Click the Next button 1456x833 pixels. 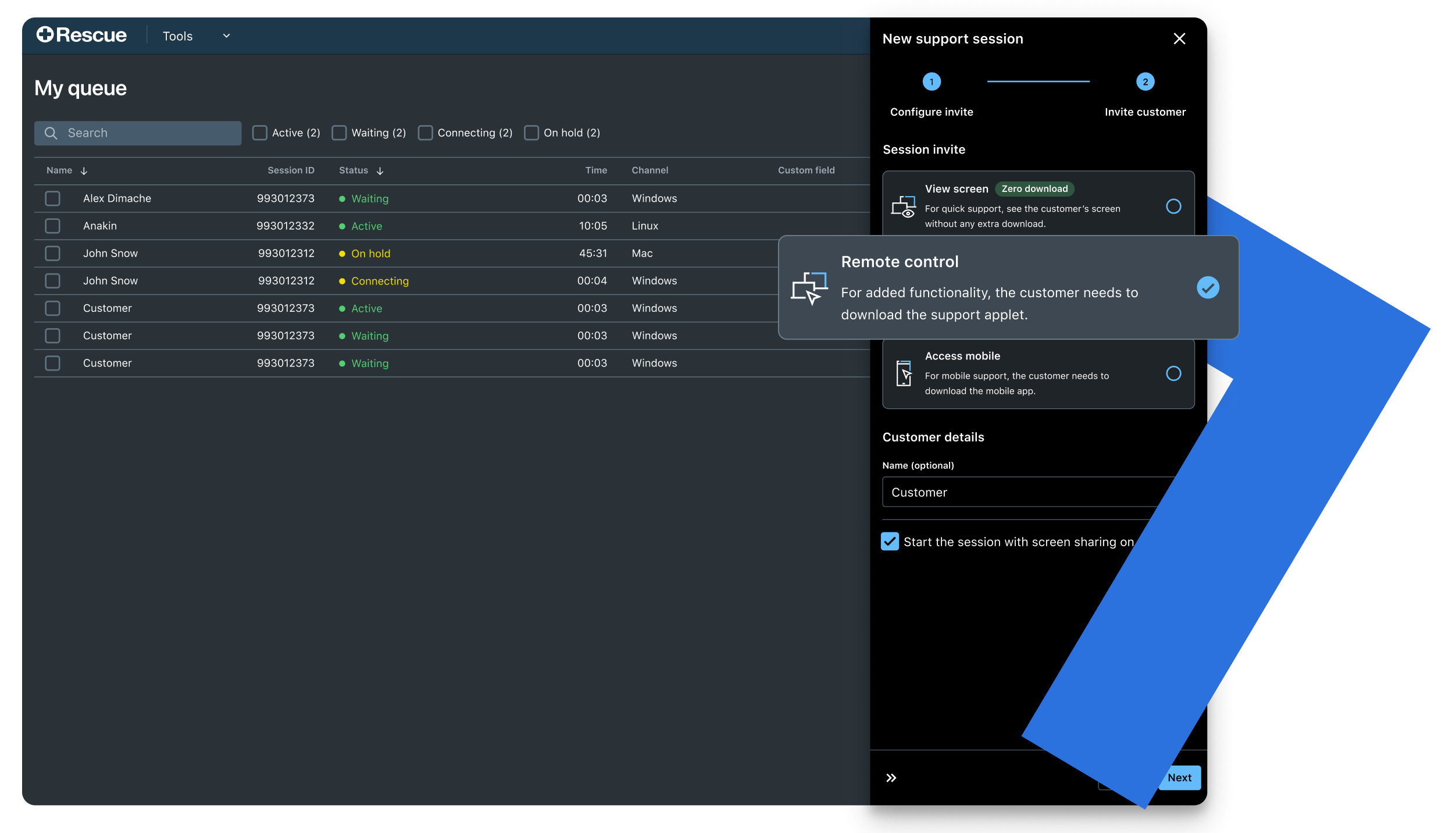1179,777
